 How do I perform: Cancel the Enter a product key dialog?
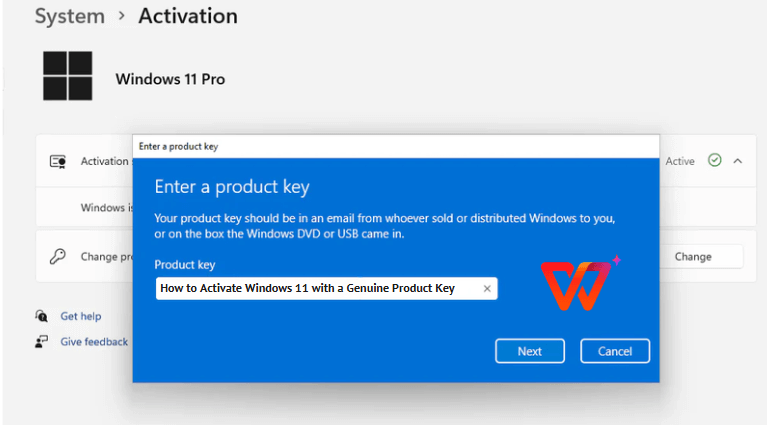coord(615,351)
